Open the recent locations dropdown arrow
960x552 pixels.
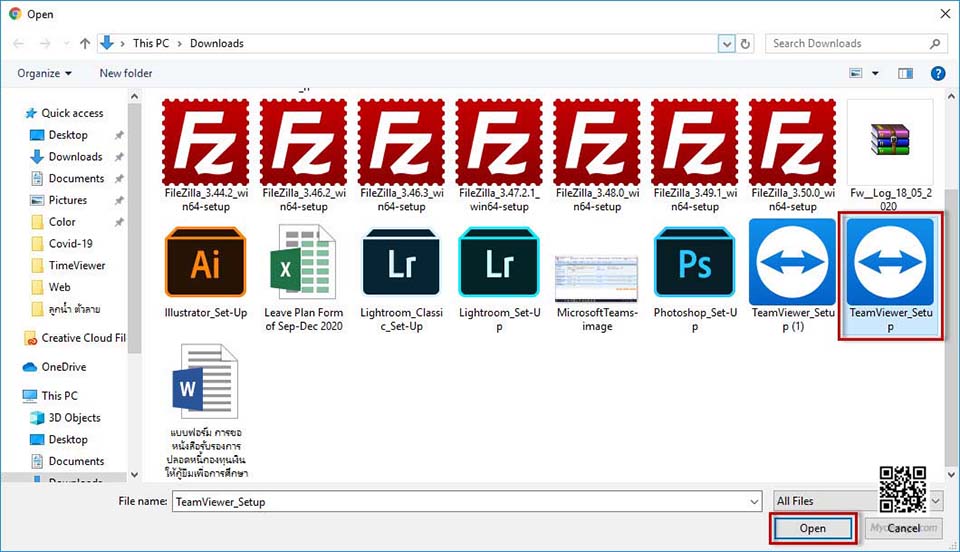66,44
